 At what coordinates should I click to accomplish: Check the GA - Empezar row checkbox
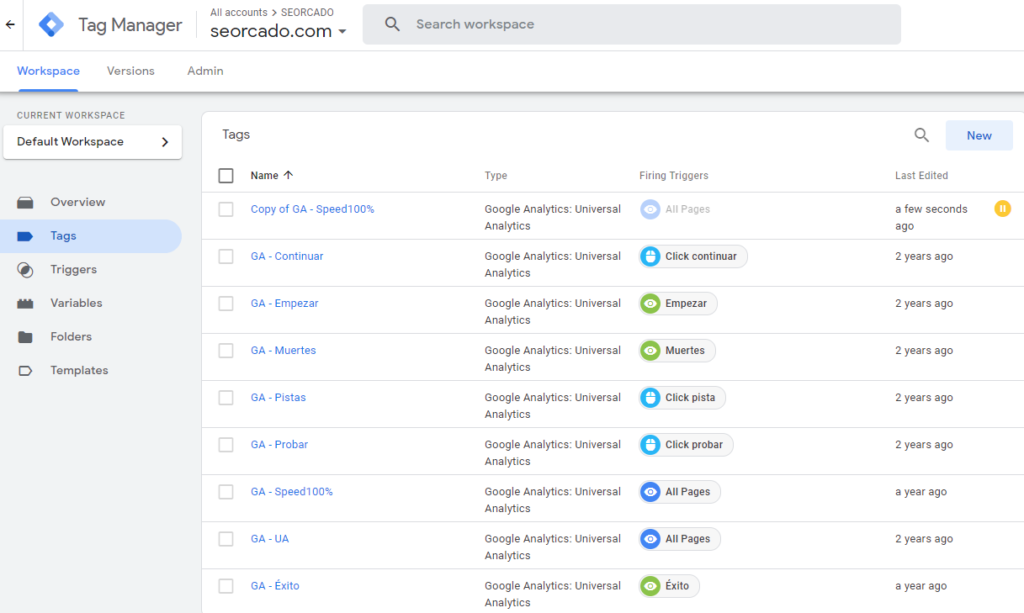pos(226,304)
